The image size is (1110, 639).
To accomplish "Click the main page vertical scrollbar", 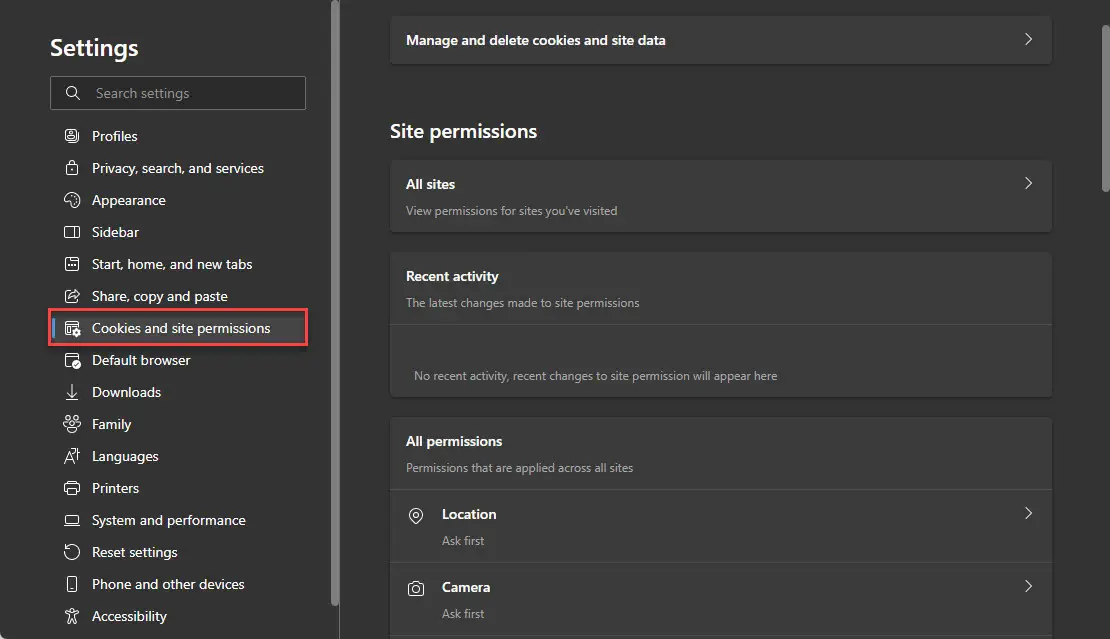I will pos(1105,108).
